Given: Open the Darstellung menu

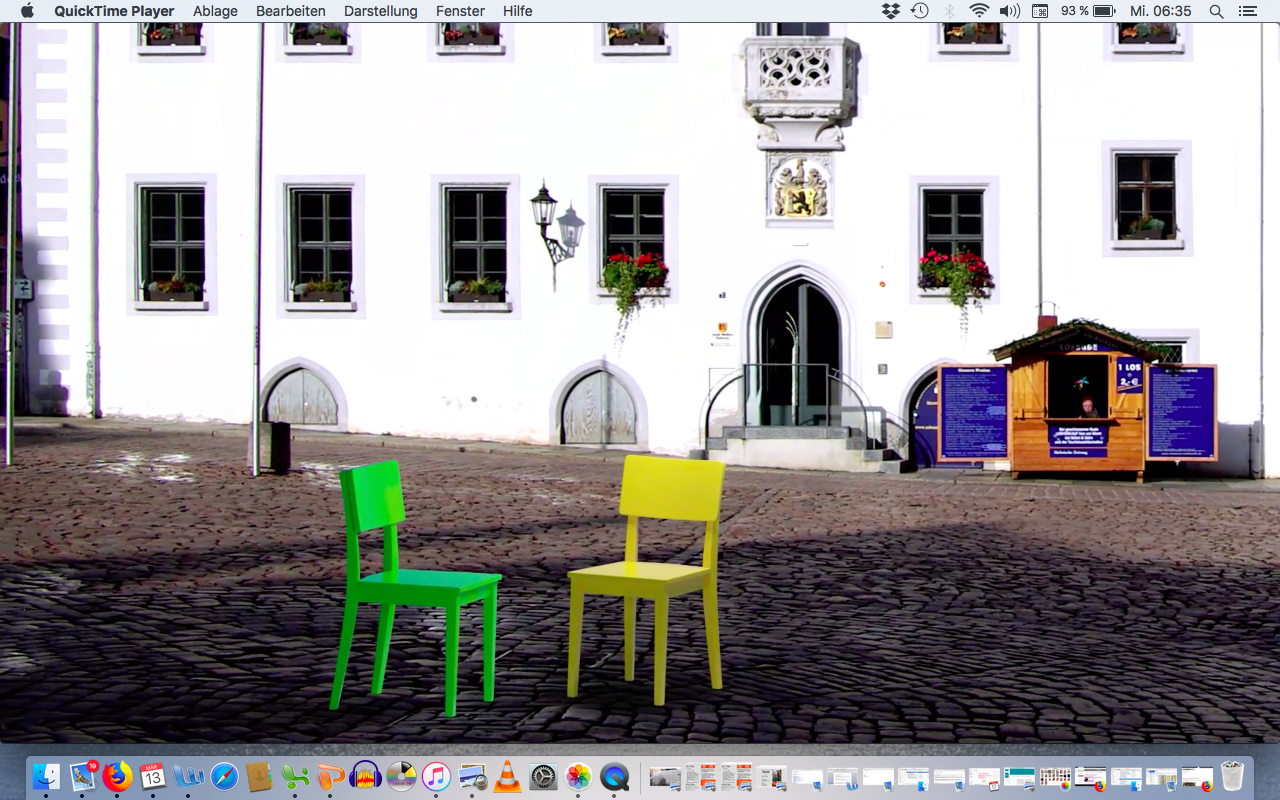Looking at the screenshot, I should (x=380, y=11).
